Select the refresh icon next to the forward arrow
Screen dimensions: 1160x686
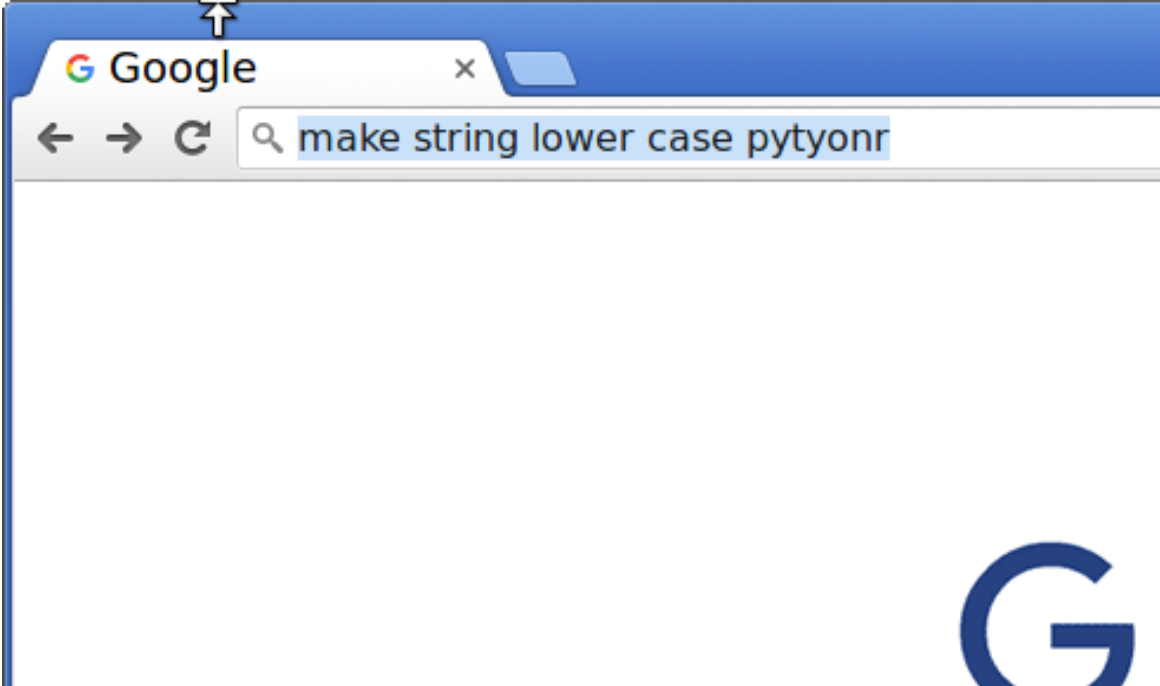[191, 137]
